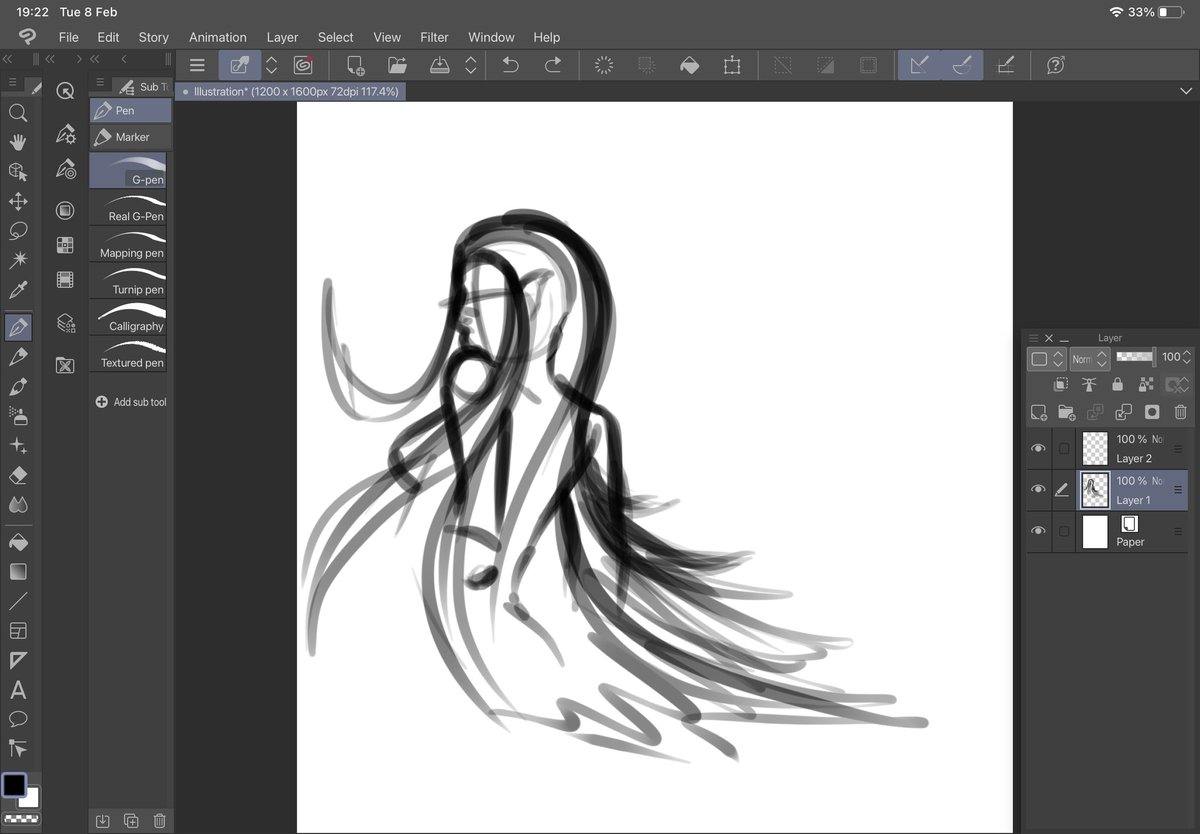Expand canvas tab list chevron at right
This screenshot has height=834, width=1200.
(x=1186, y=91)
